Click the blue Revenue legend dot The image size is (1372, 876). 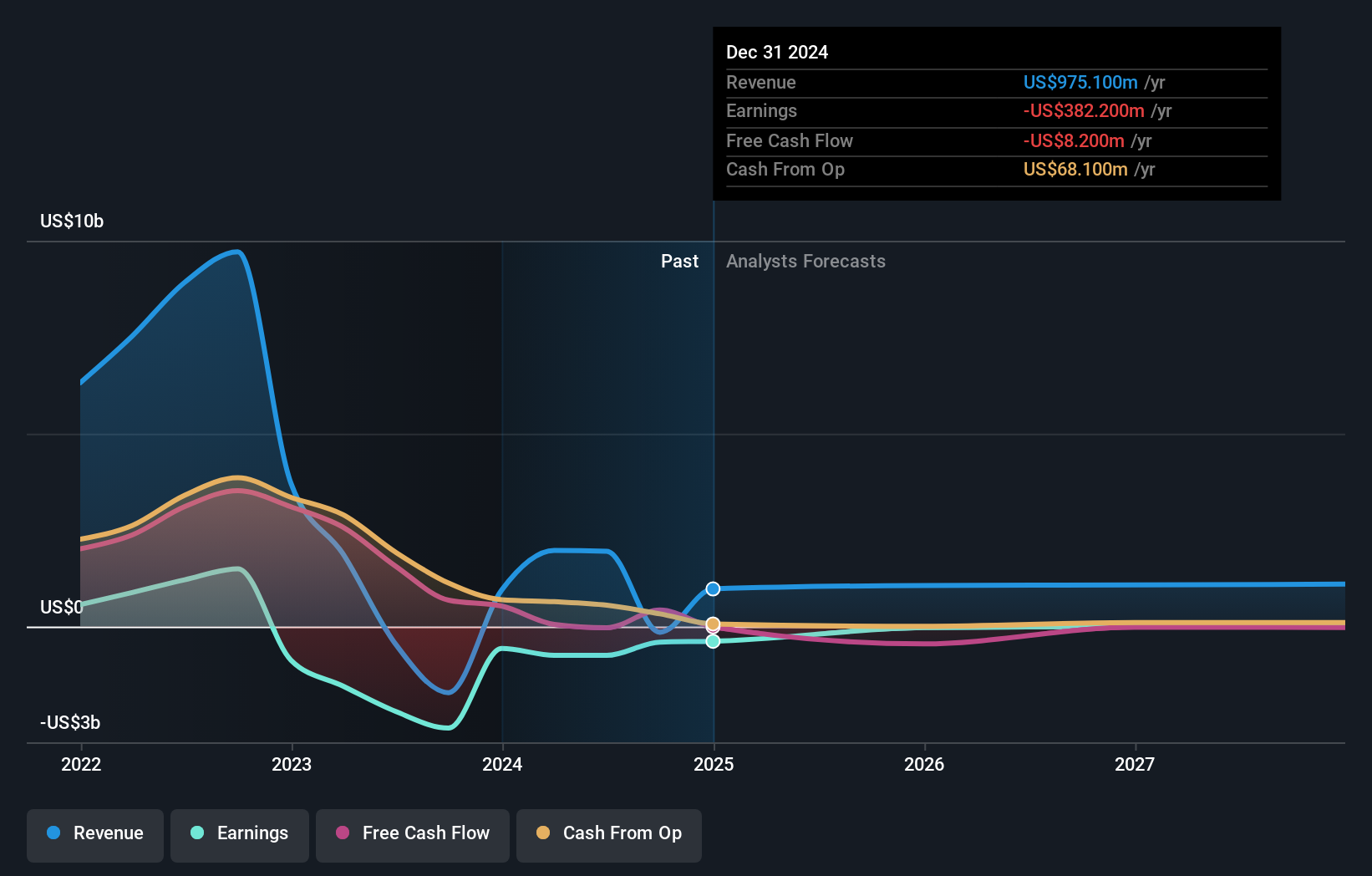[x=53, y=833]
